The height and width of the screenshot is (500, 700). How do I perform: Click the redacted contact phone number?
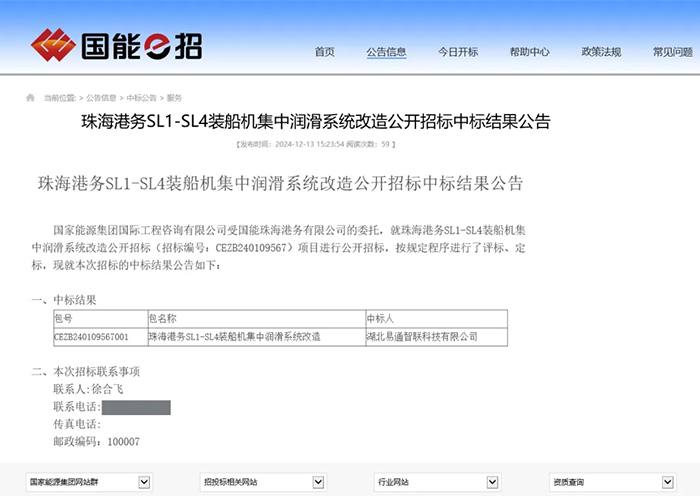[x=136, y=407]
